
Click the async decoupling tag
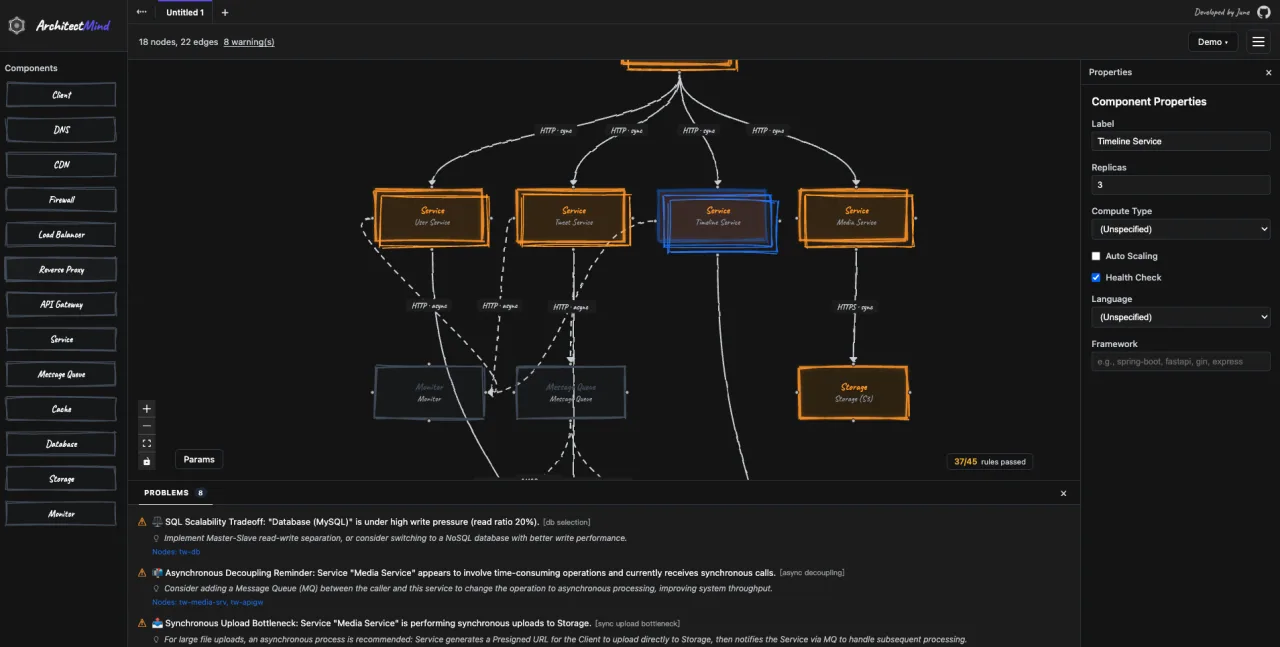(x=812, y=573)
